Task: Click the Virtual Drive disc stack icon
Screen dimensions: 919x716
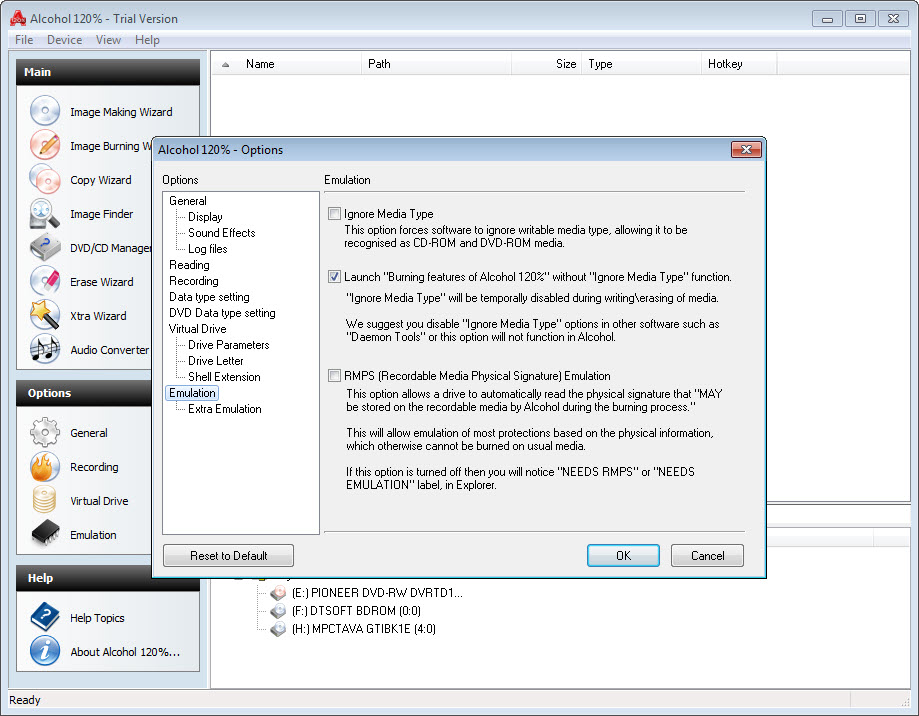Action: click(x=45, y=500)
